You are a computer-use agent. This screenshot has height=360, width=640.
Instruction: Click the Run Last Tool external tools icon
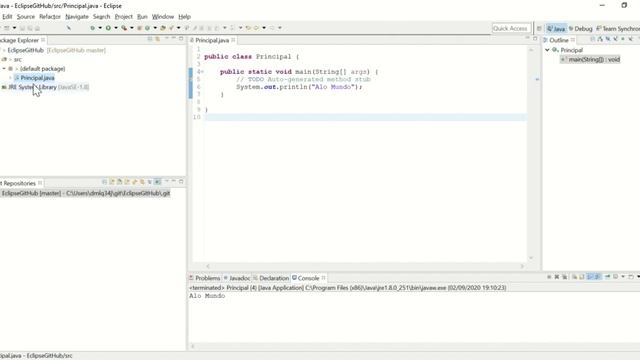(x=124, y=28)
